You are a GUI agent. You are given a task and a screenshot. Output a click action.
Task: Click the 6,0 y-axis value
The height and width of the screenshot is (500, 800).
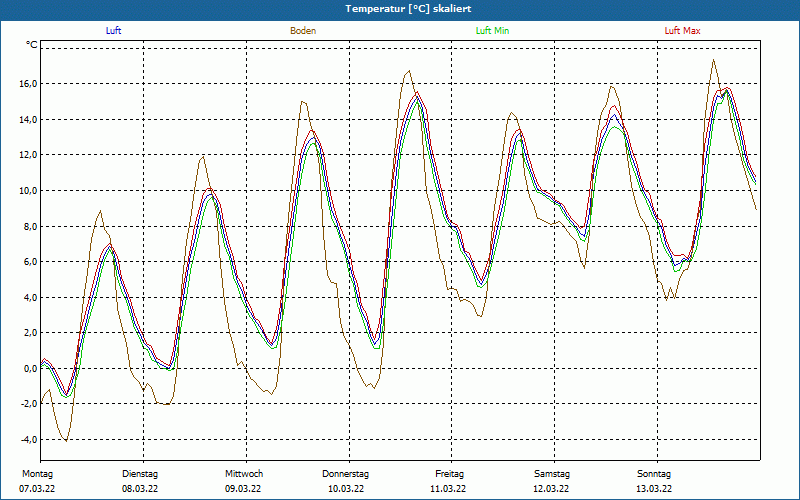pyautogui.click(x=31, y=261)
